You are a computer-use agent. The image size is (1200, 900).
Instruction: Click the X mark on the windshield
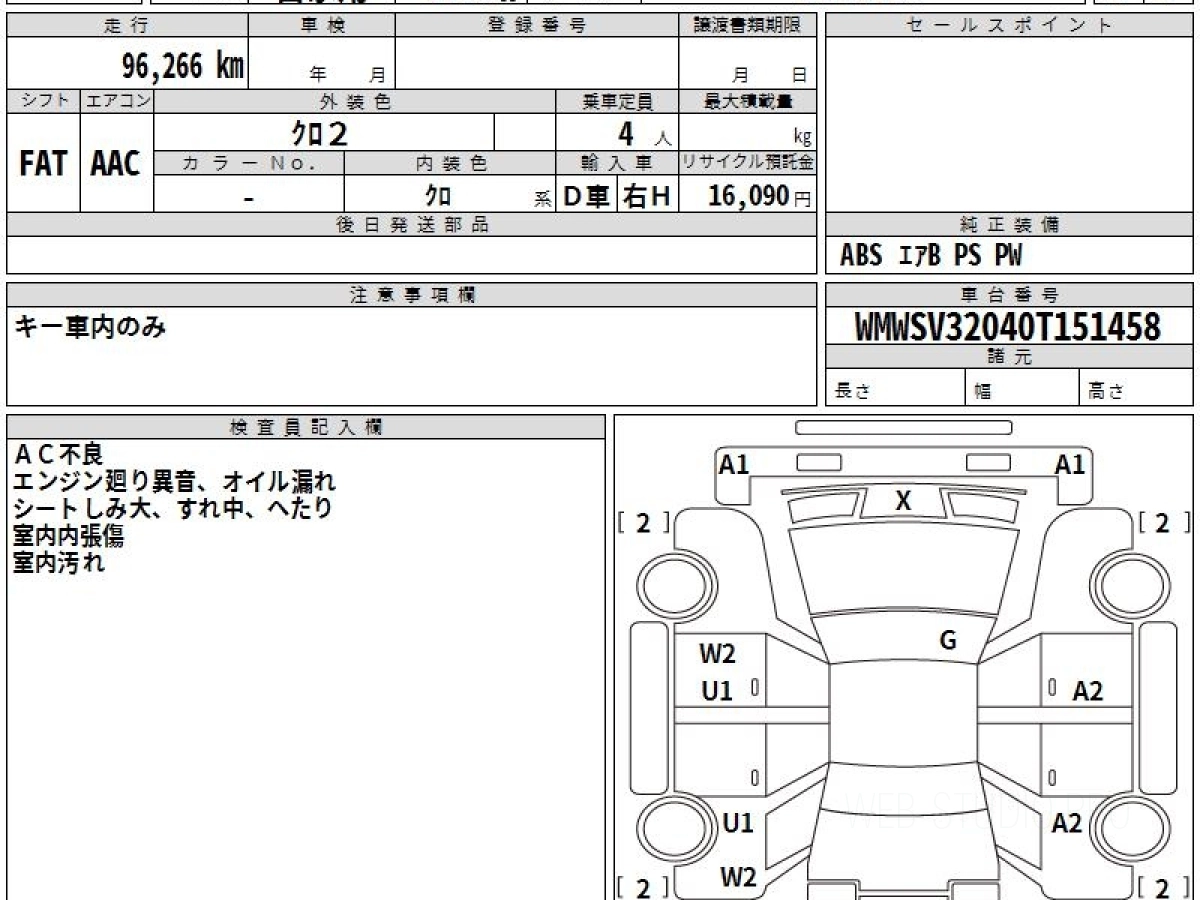point(903,501)
